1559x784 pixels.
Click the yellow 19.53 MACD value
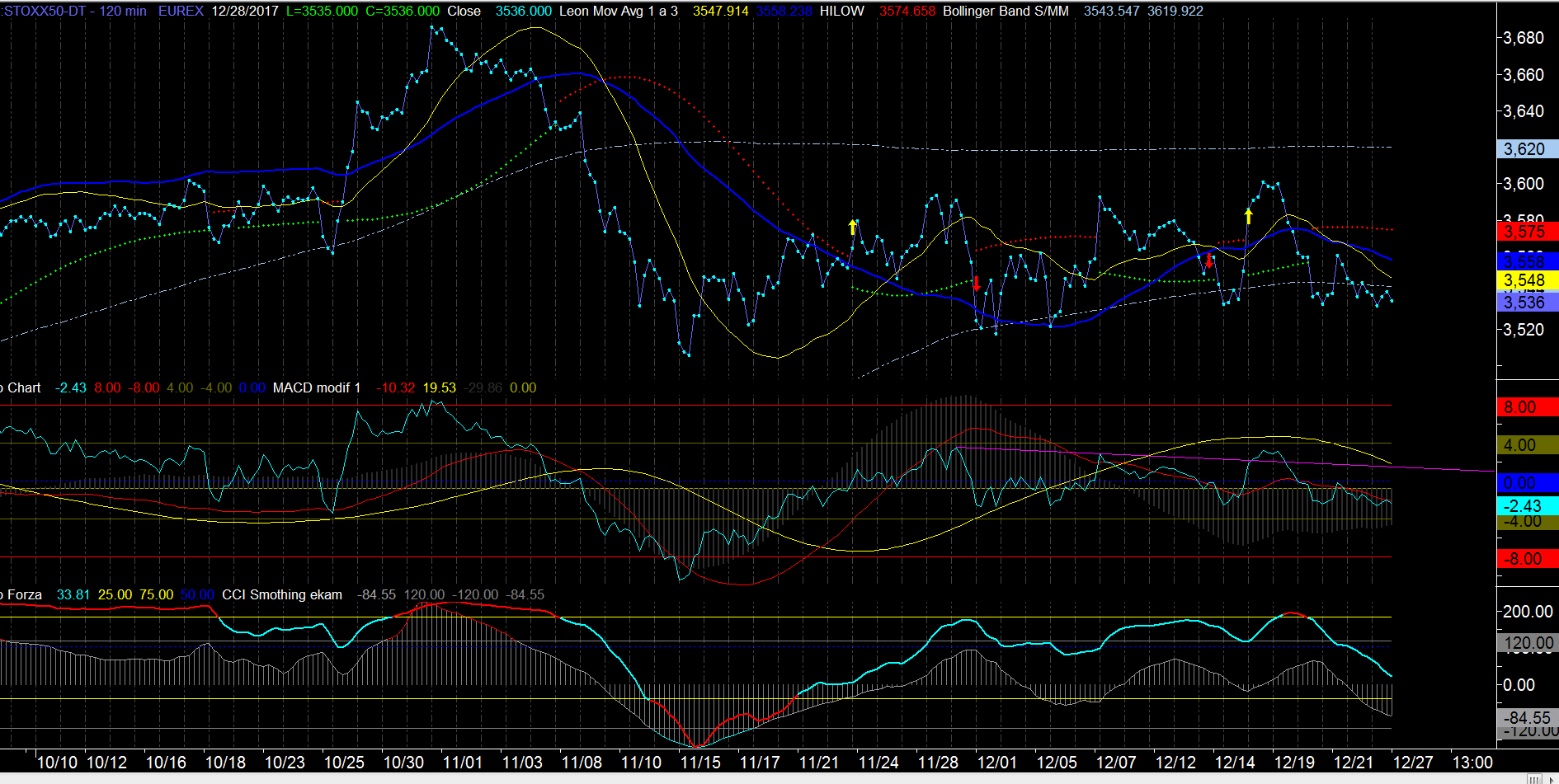point(440,387)
